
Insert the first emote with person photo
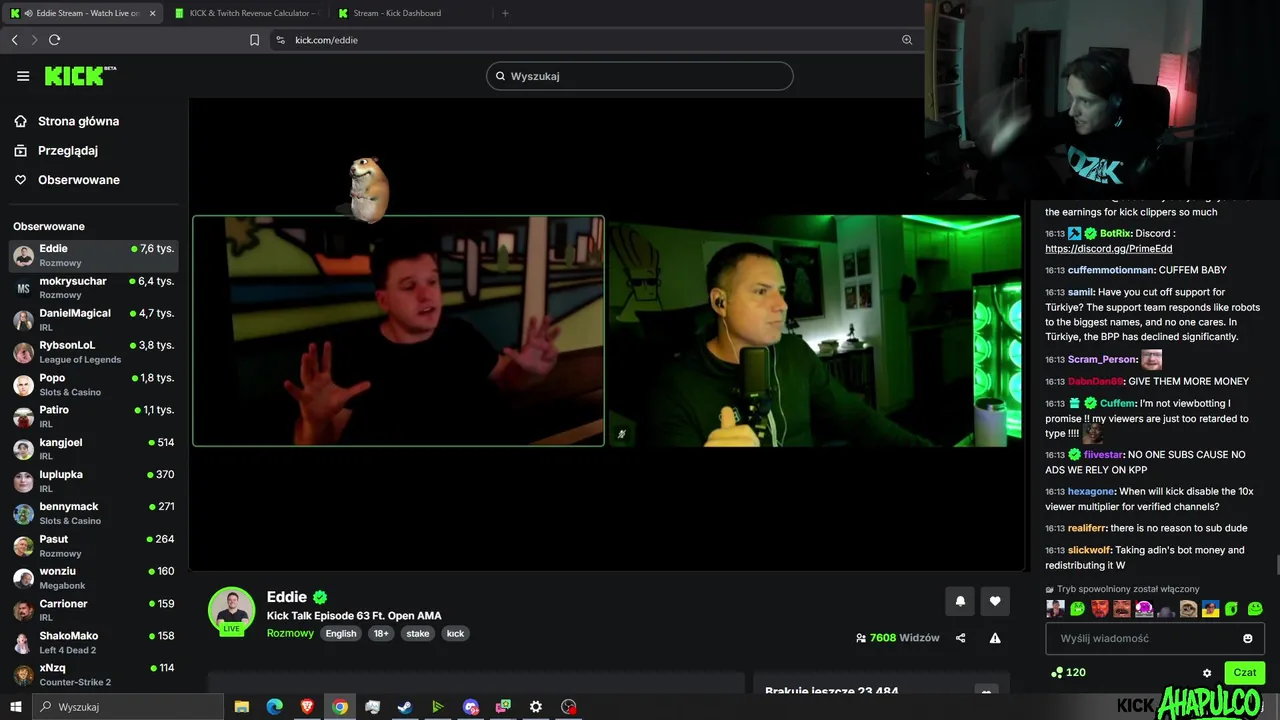point(1054,608)
